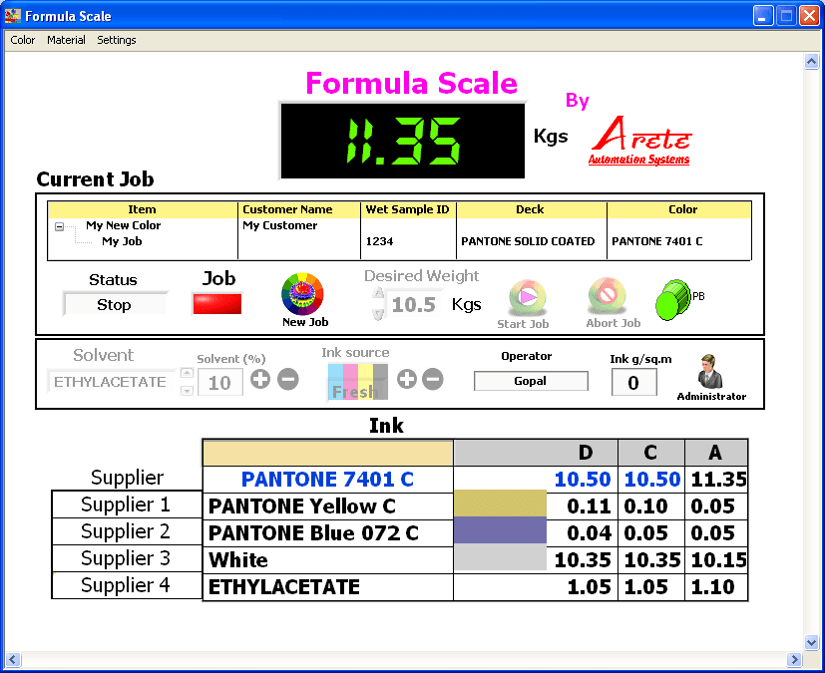825x673 pixels.
Task: Click the Operator Gopal field
Action: coord(530,381)
